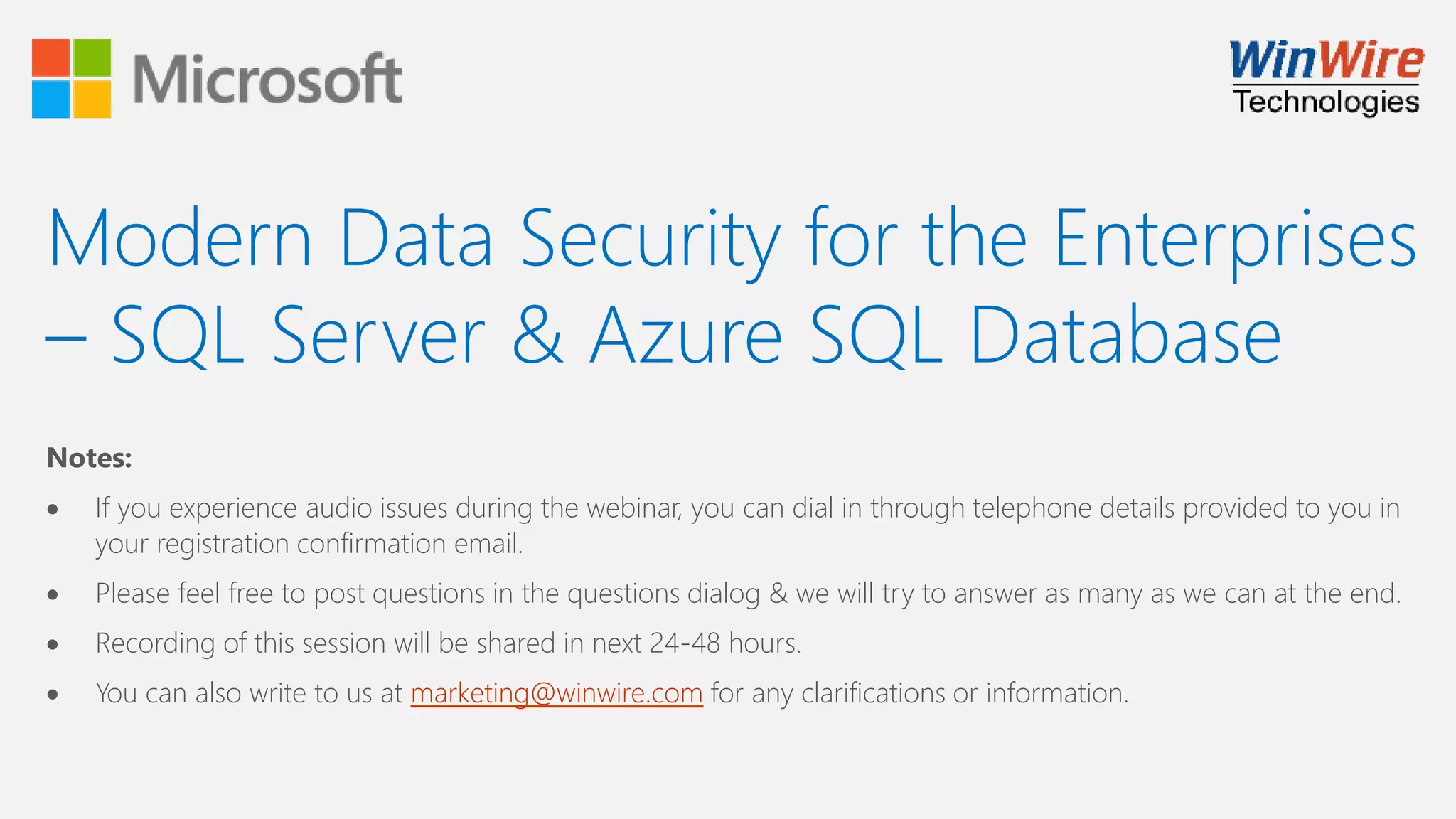1456x819 pixels.
Task: Click the gray Microsoft wordmark text
Action: (267, 79)
